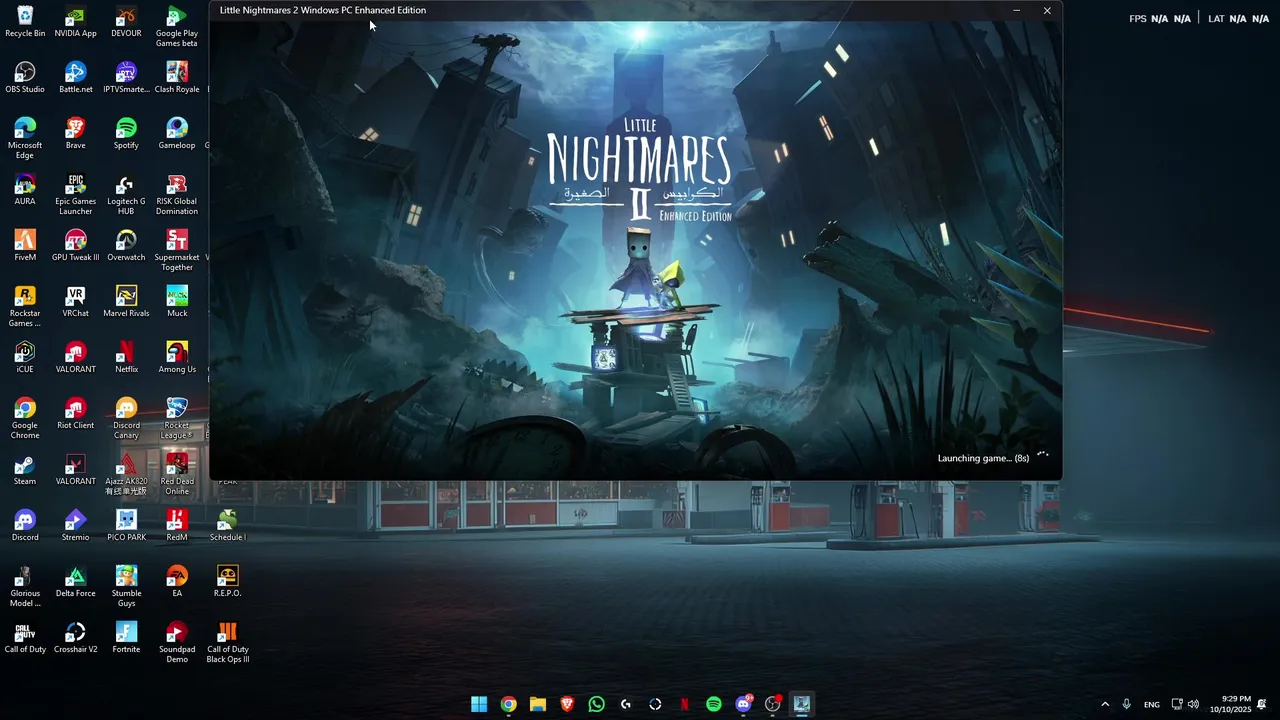
Task: Select Call of Duty Black Ops III icon
Action: coord(228,643)
